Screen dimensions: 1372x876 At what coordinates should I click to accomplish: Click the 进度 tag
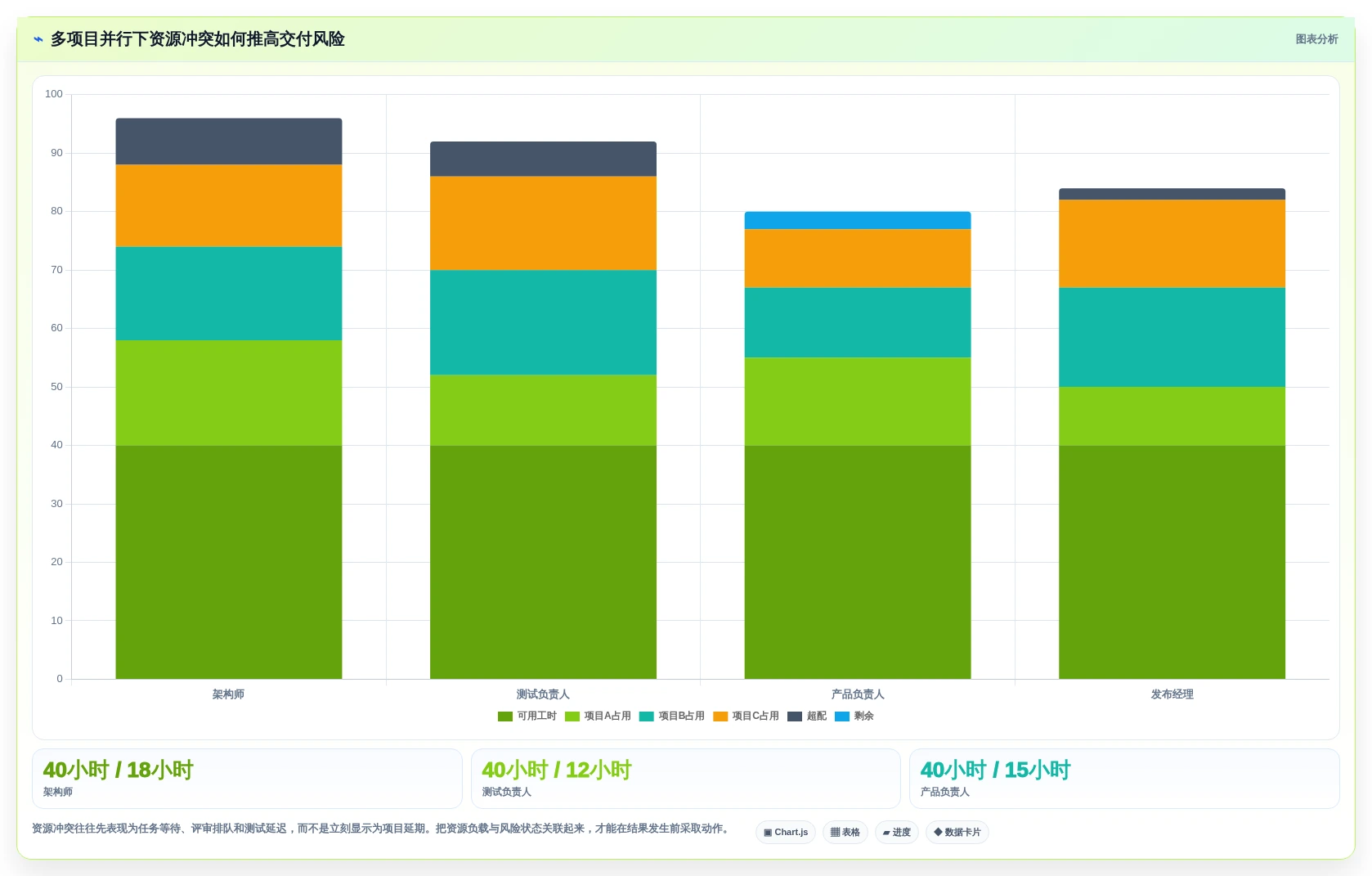click(x=897, y=833)
